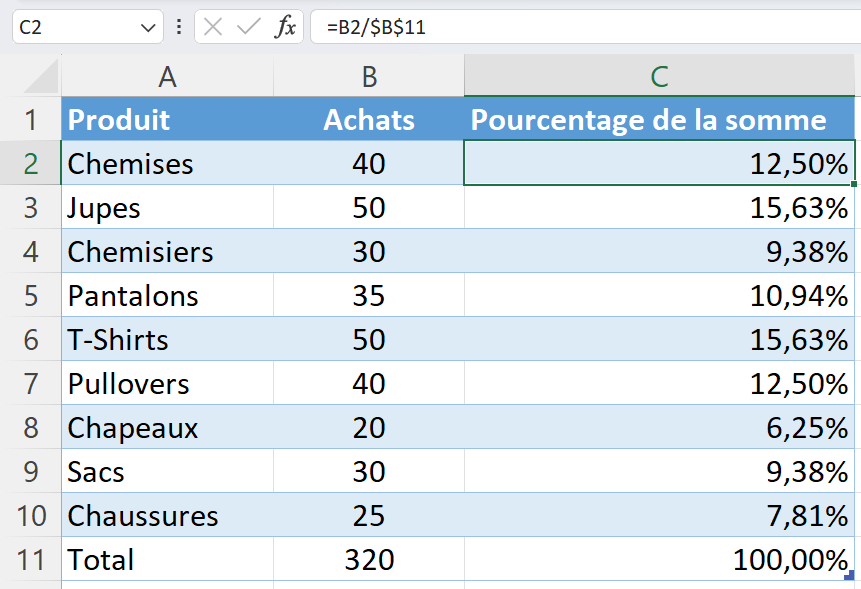Click the Achats value 50 for T-Shirts
The image size is (861, 589).
[x=368, y=339]
